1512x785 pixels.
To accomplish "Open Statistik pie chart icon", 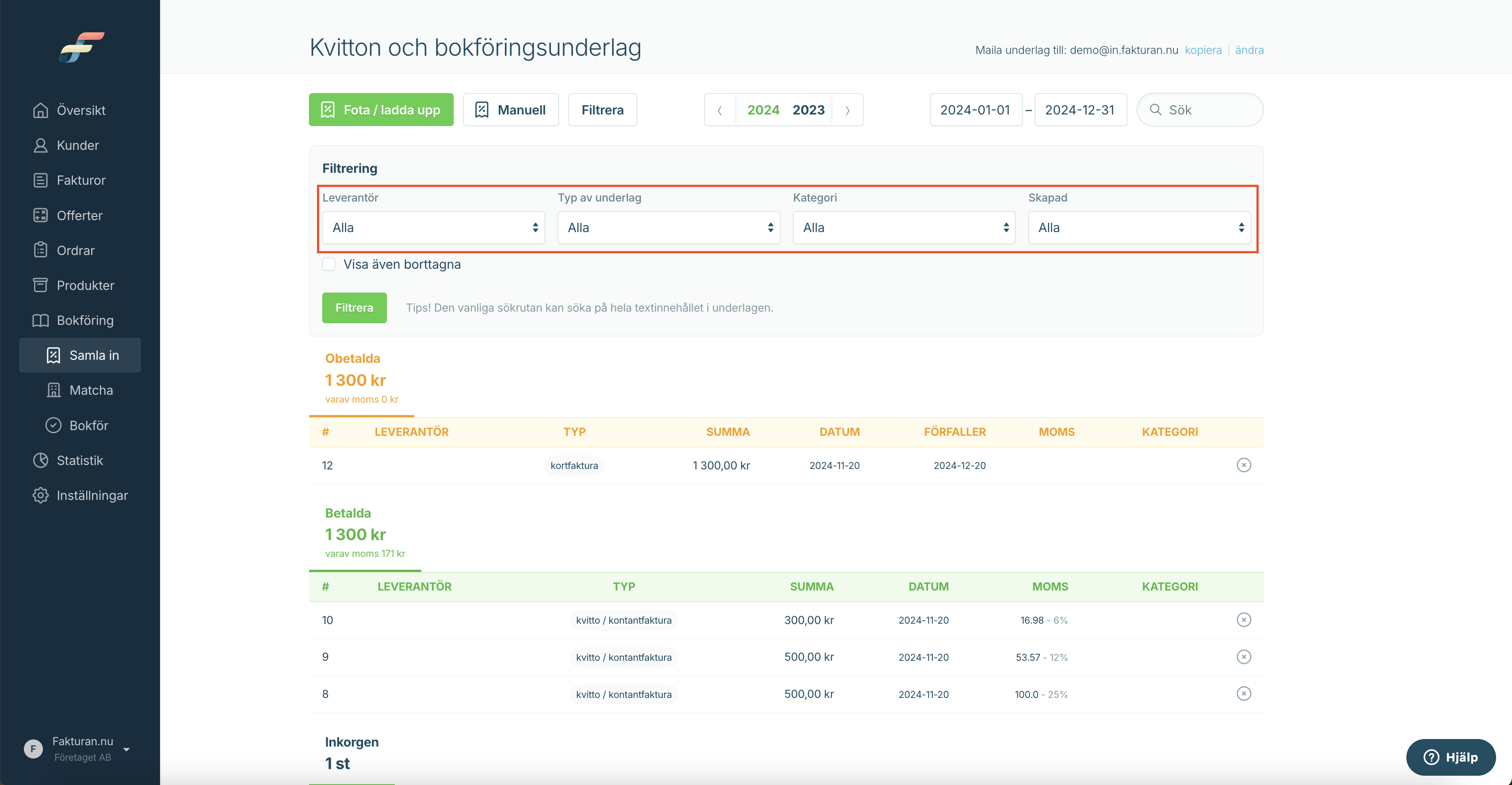I will click(x=41, y=461).
